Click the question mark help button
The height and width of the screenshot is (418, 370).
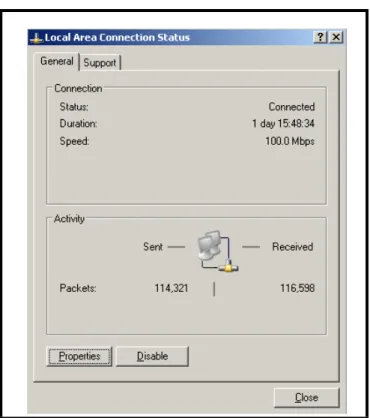coord(320,37)
